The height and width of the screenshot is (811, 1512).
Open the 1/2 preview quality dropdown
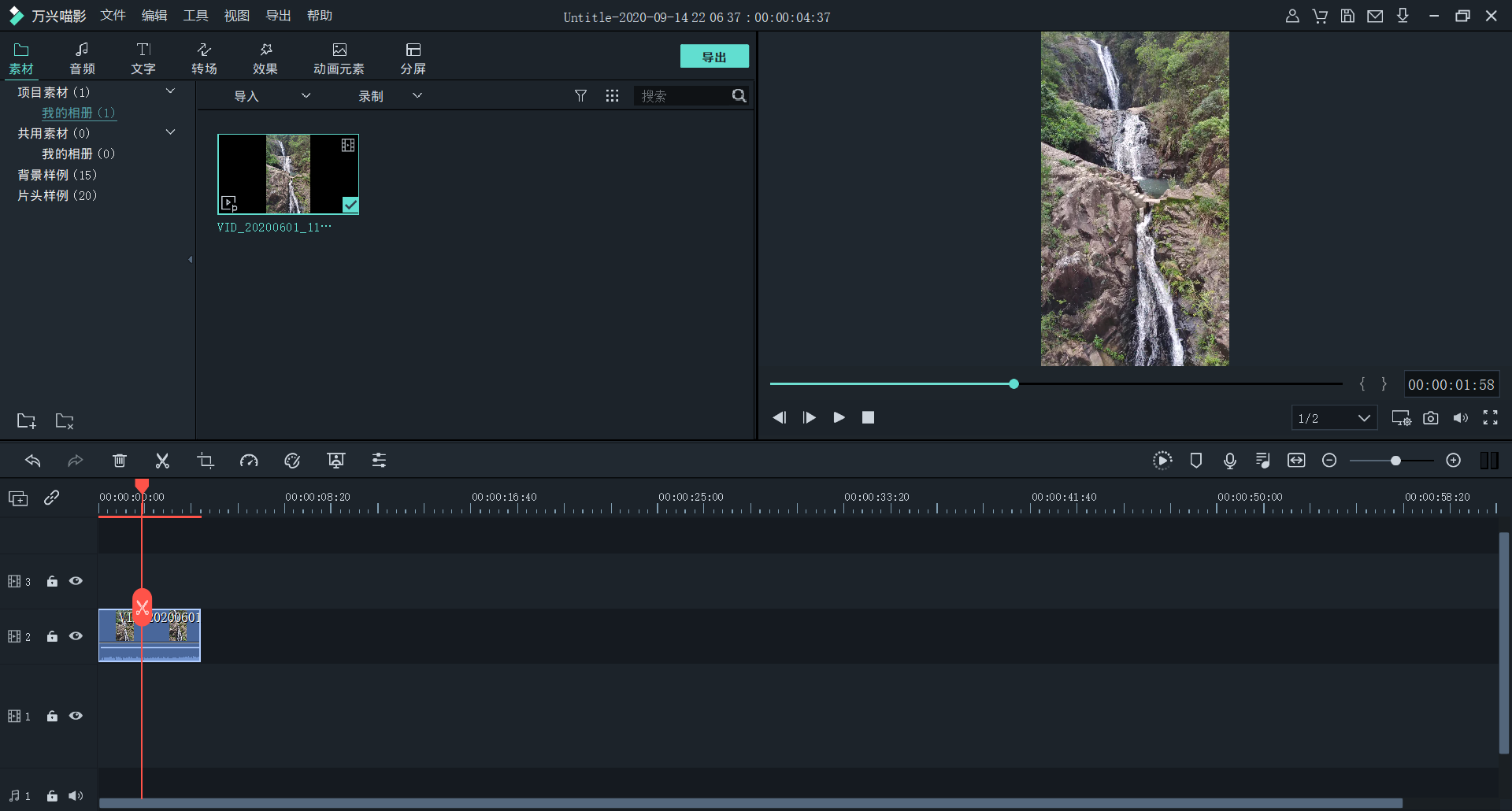1334,418
